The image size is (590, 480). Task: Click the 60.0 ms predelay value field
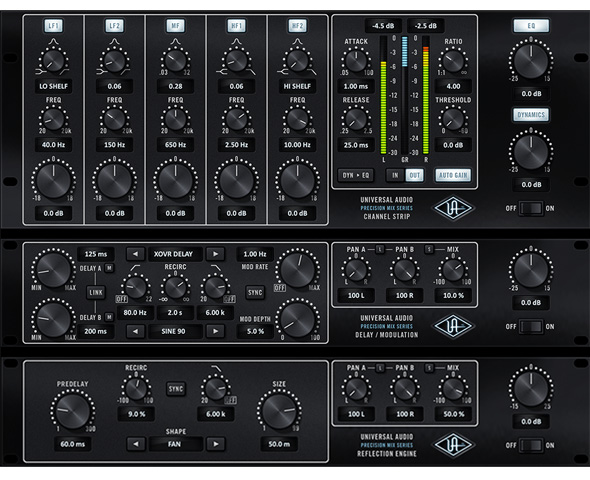73,444
